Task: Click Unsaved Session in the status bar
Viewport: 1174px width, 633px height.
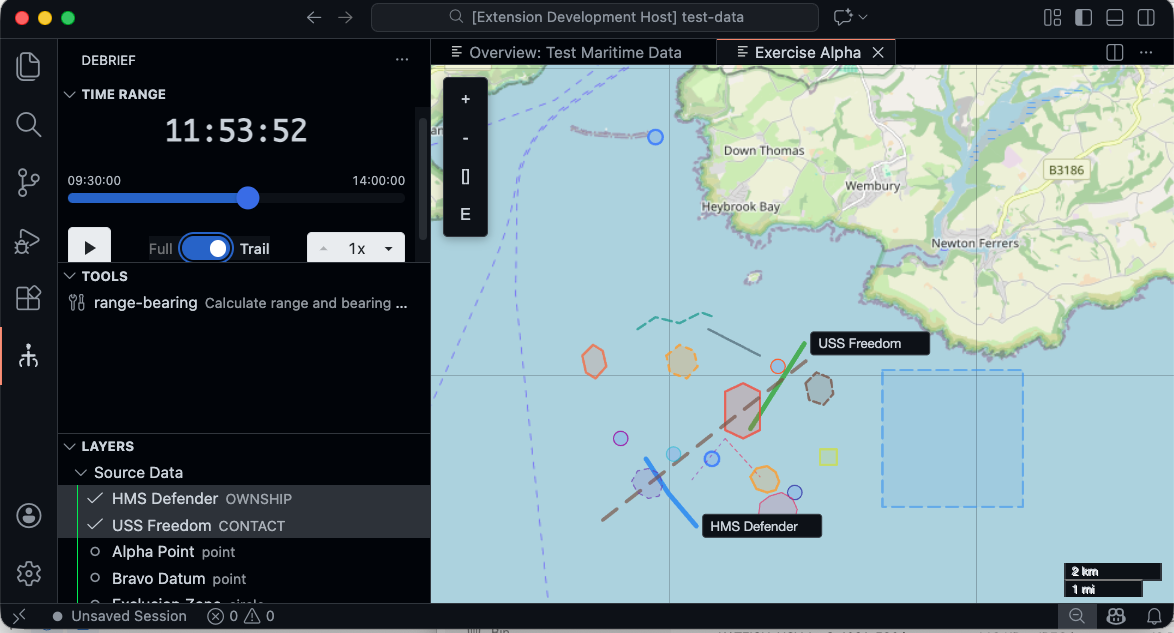Action: pos(128,616)
